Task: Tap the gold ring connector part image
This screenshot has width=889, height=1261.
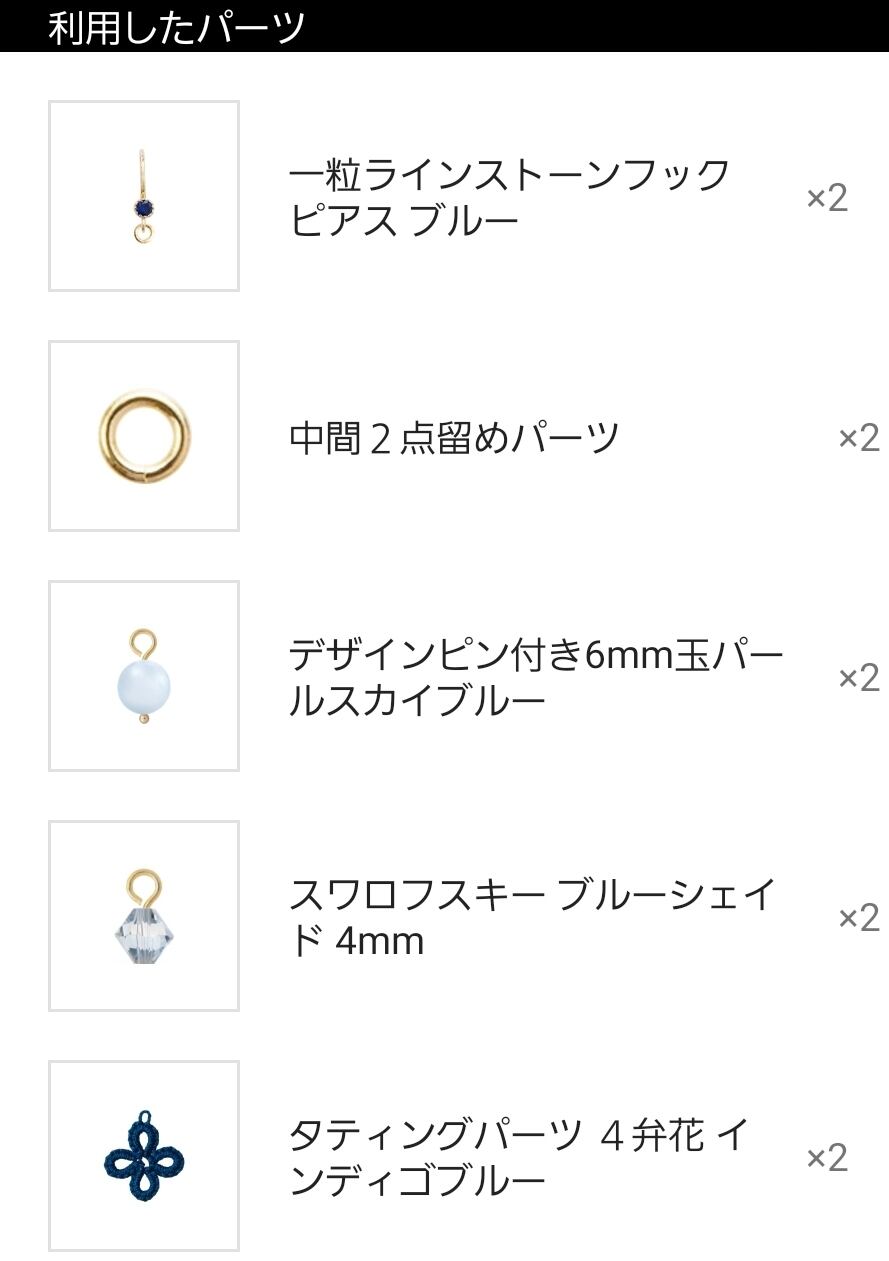Action: (x=144, y=436)
